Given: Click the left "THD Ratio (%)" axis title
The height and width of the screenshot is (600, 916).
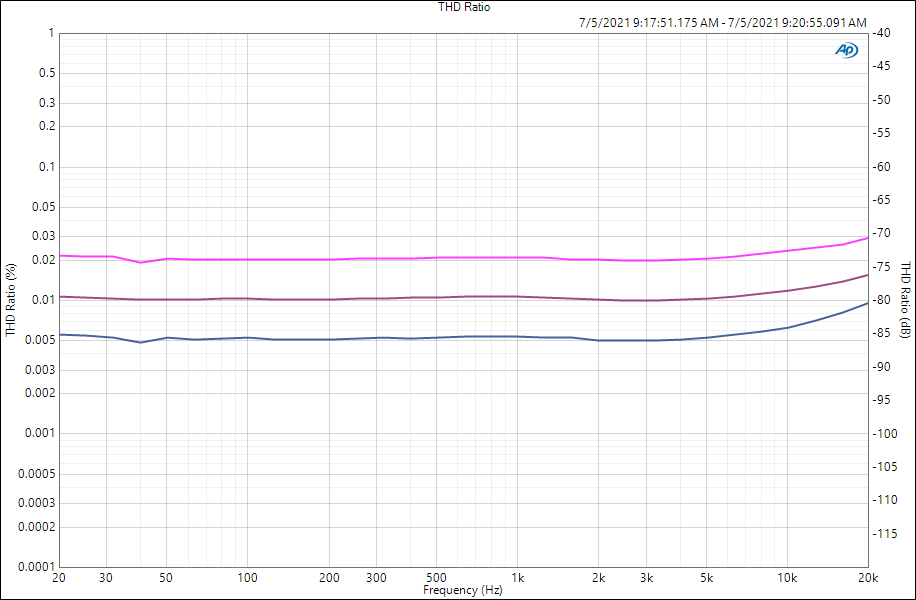Looking at the screenshot, I should coord(10,299).
